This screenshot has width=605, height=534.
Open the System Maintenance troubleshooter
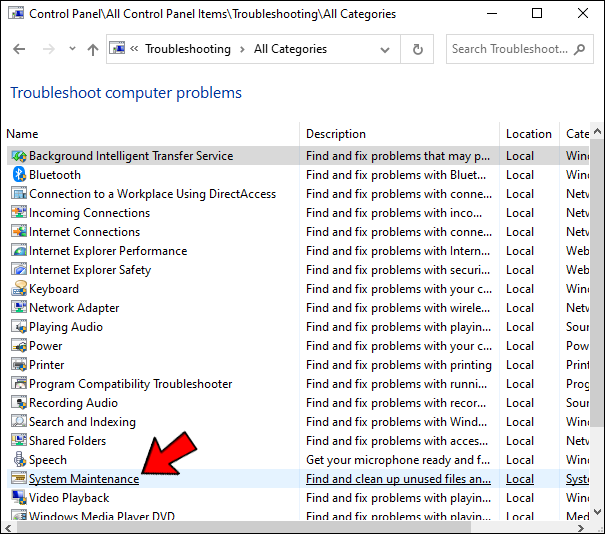[84, 479]
